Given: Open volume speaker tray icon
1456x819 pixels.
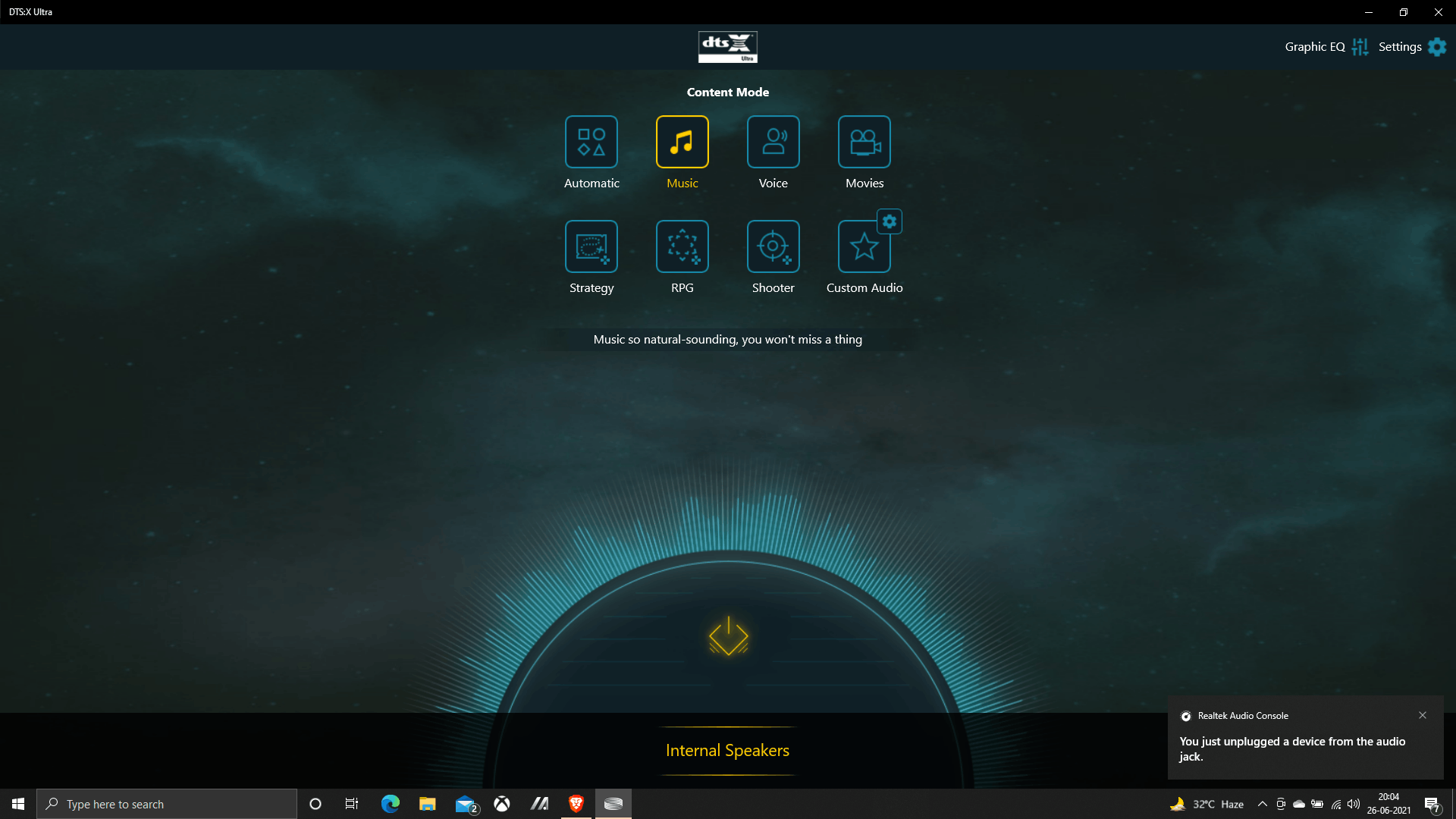Looking at the screenshot, I should pos(1354,804).
